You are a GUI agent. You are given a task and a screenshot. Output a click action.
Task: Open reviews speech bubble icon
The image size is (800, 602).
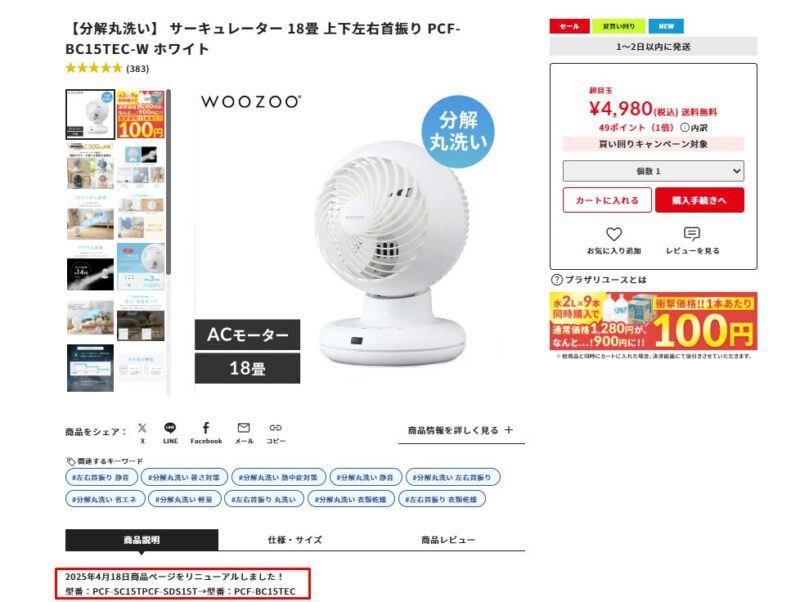tap(691, 234)
